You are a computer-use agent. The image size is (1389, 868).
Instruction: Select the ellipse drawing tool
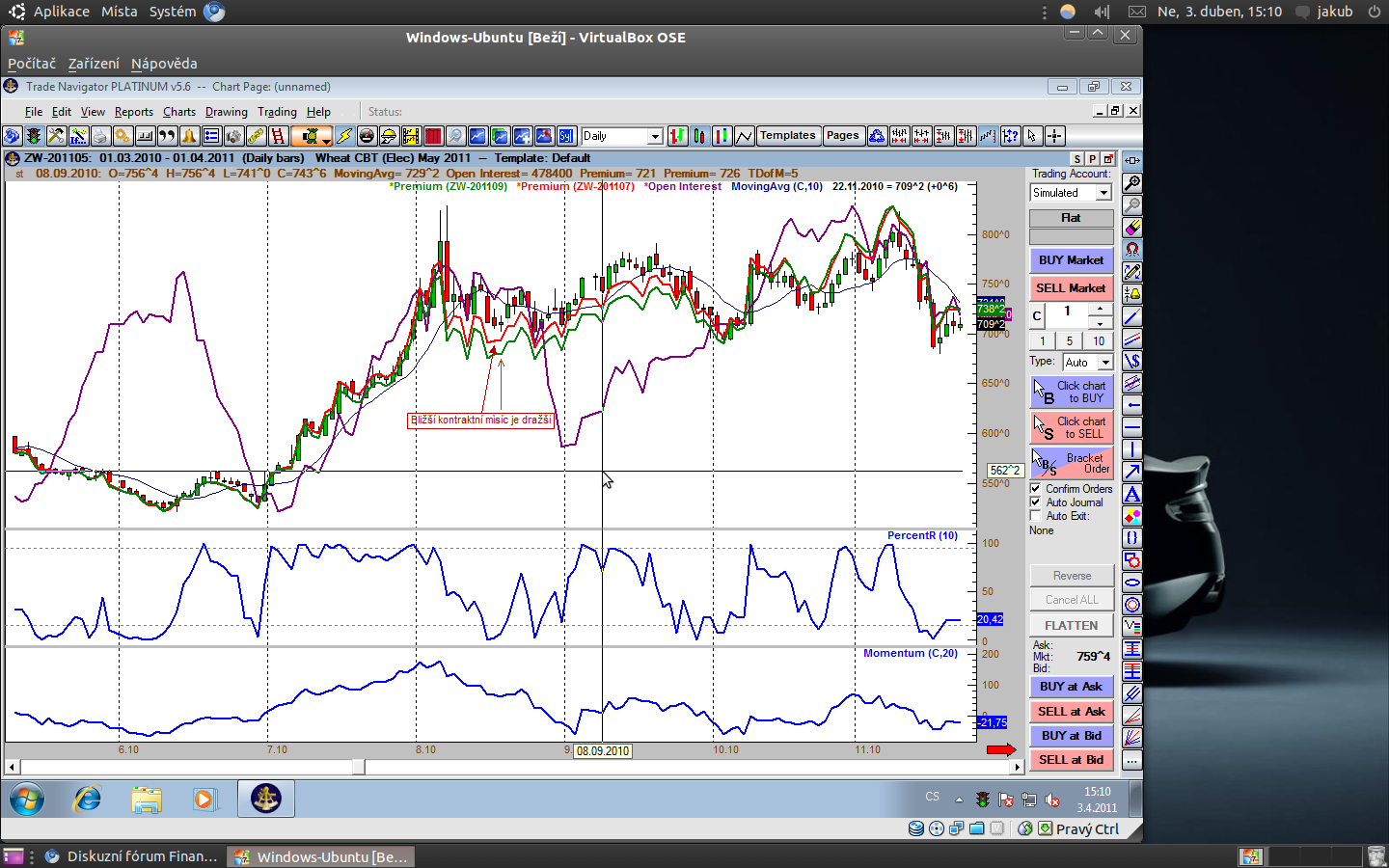point(1132,583)
